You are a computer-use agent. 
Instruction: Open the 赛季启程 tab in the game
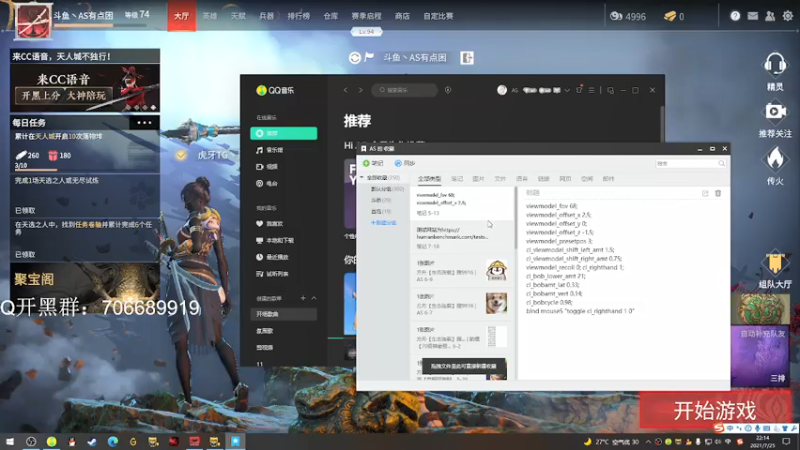(x=366, y=16)
